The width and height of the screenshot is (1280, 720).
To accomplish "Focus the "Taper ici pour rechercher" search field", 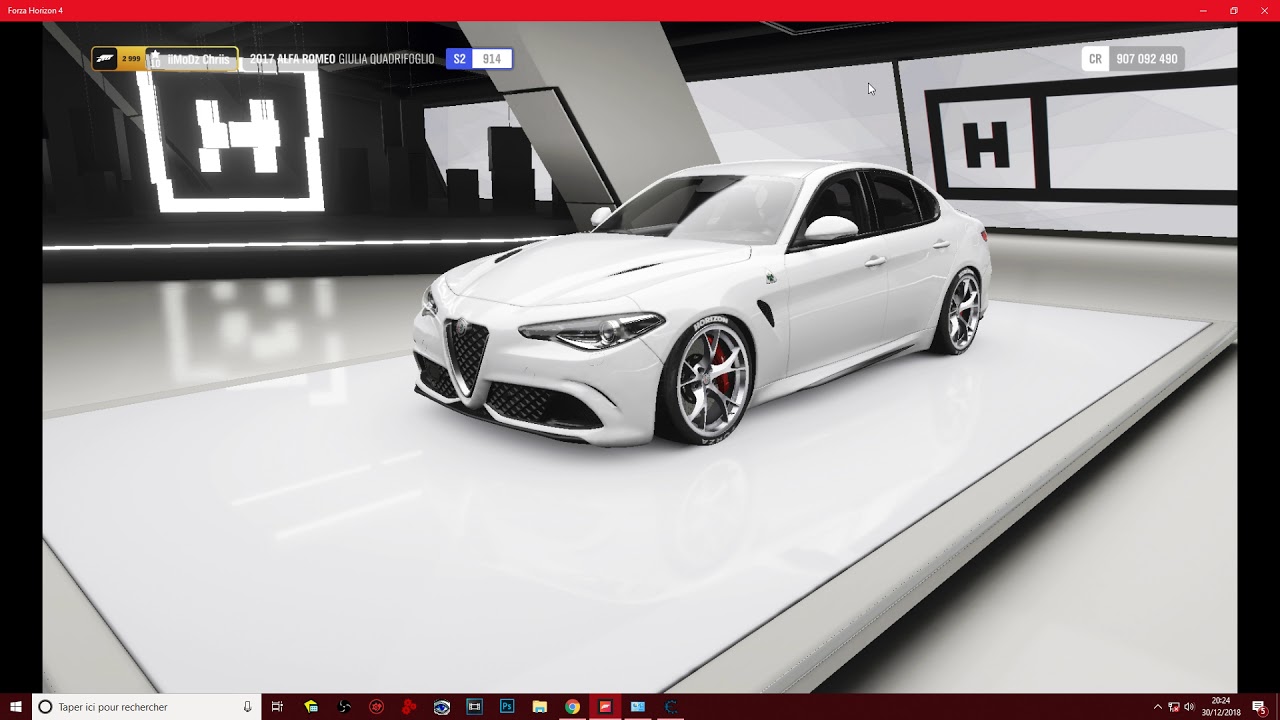I will [147, 707].
